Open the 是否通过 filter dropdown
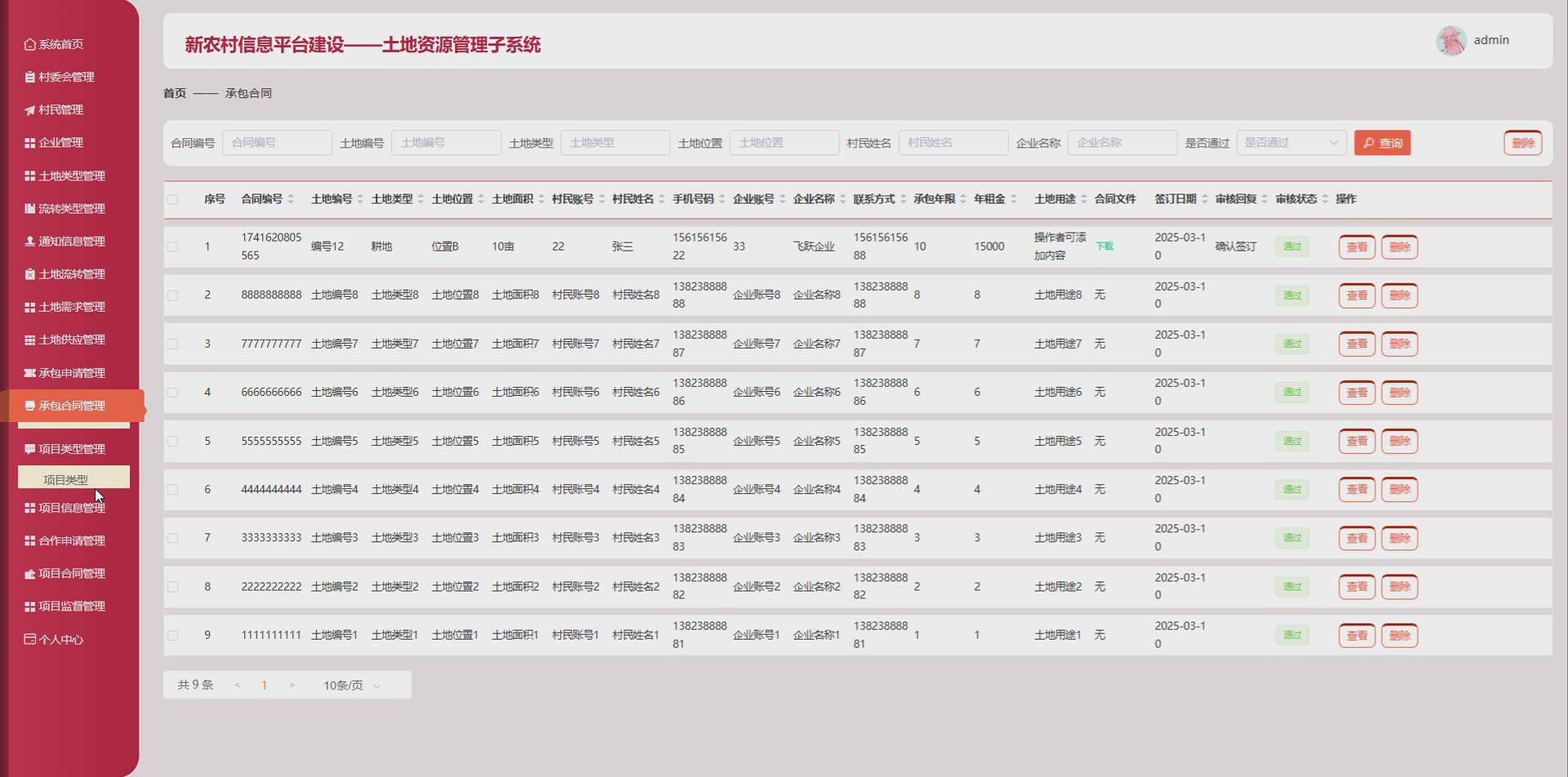 coord(1291,143)
